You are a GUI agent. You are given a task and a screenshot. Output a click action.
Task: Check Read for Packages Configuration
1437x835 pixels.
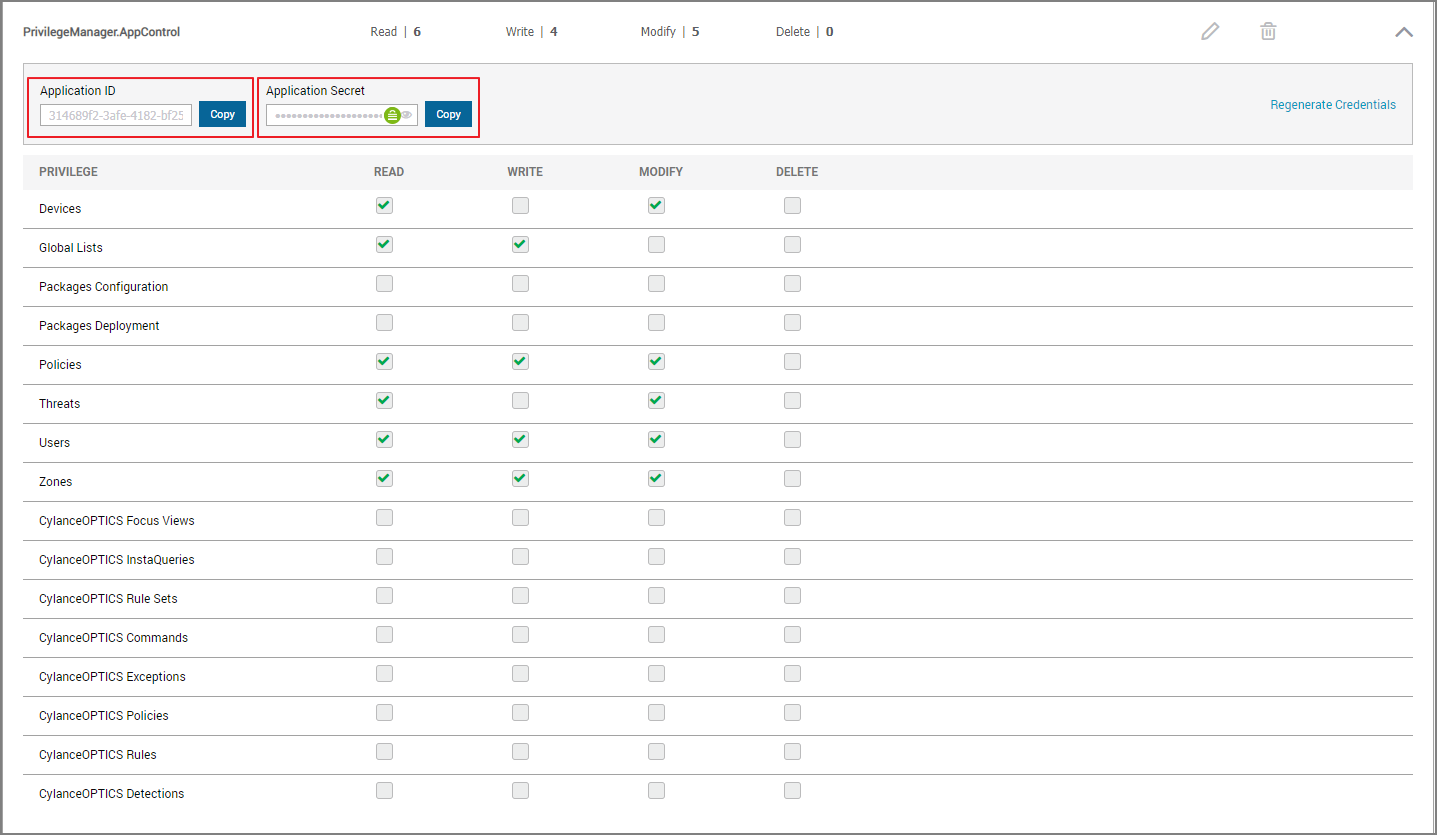384,284
